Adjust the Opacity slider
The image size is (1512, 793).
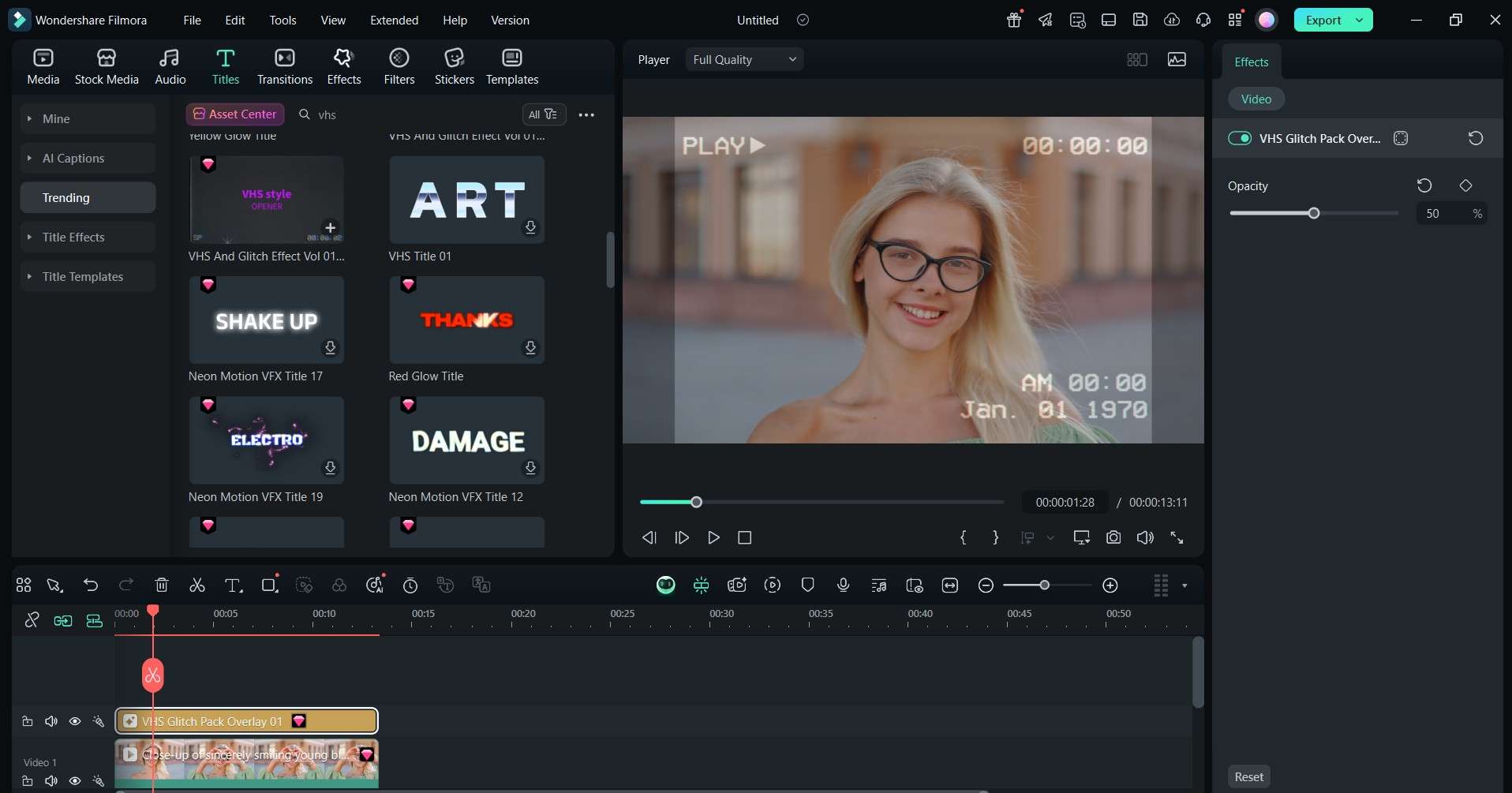[x=1314, y=213]
